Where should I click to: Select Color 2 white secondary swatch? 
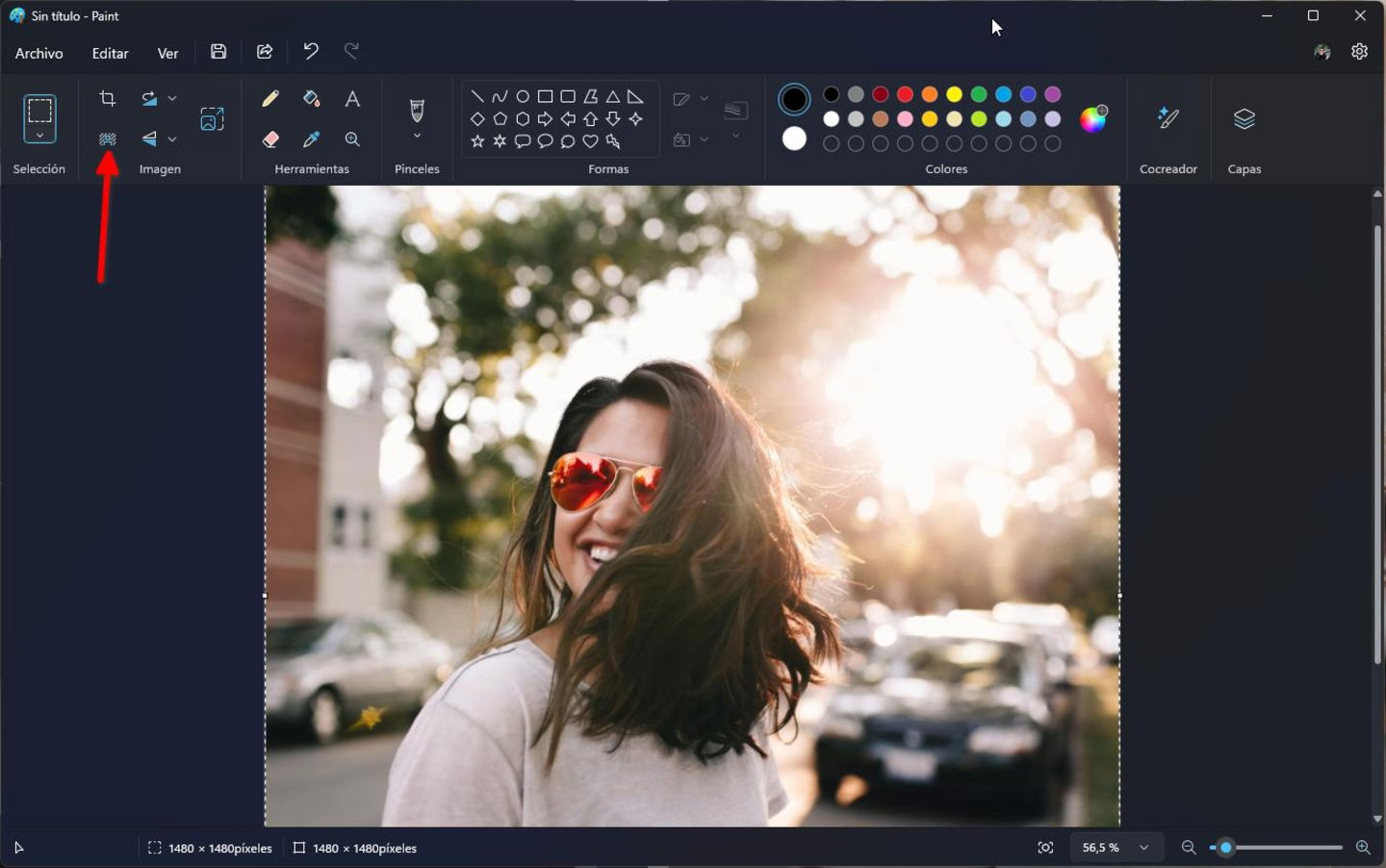pyautogui.click(x=794, y=140)
